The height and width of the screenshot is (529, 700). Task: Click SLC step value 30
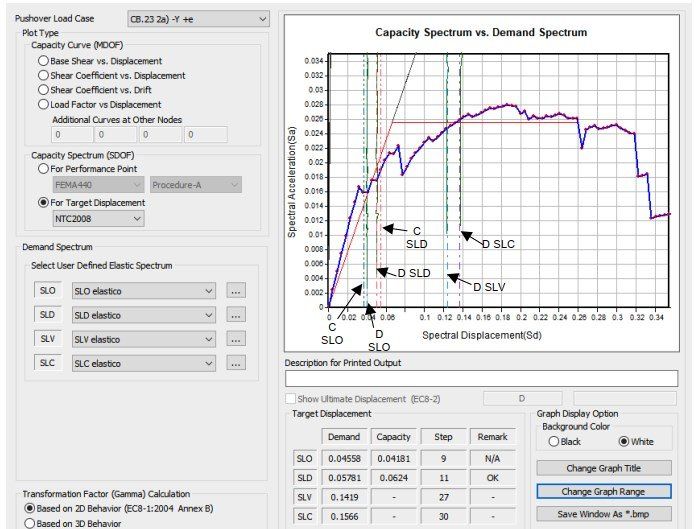(443, 517)
